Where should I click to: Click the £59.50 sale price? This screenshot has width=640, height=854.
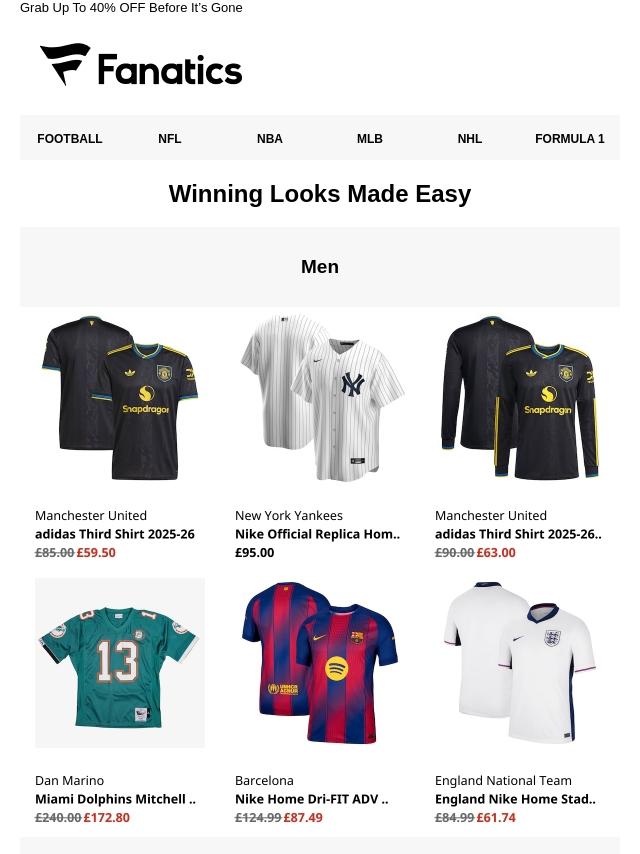[x=96, y=552]
